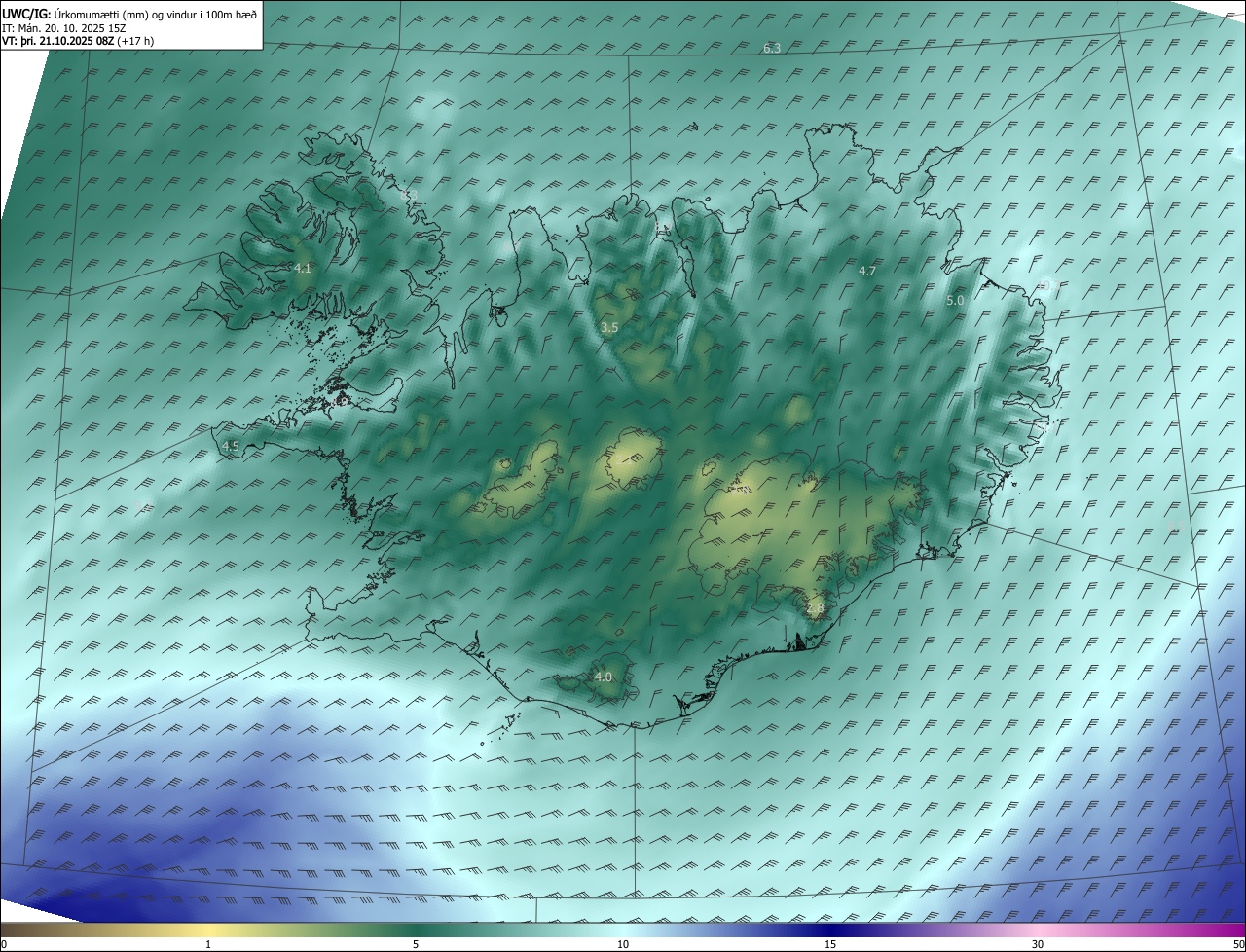The width and height of the screenshot is (1246, 952).
Task: Click the 15 tick on the colour scale
Action: pos(830,944)
